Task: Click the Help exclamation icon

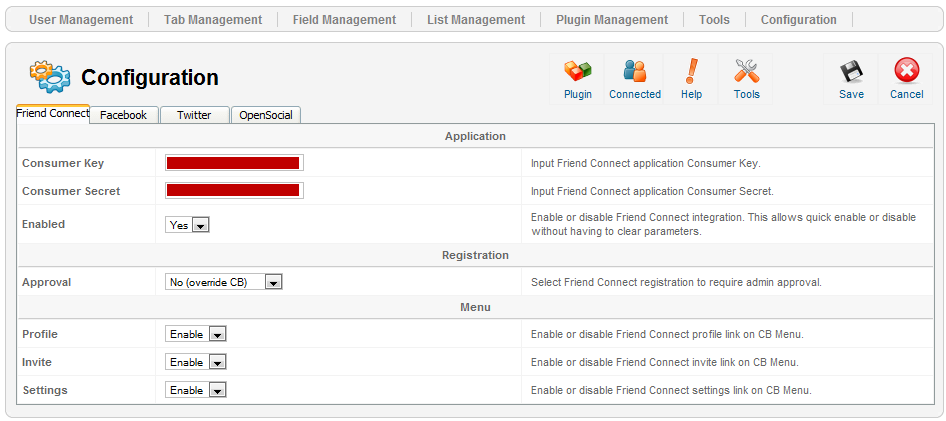Action: pos(691,72)
